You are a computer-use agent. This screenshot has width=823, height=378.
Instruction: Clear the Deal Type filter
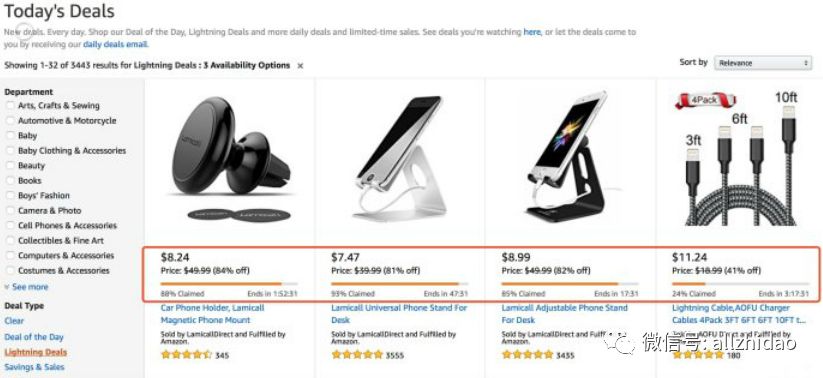click(14, 321)
